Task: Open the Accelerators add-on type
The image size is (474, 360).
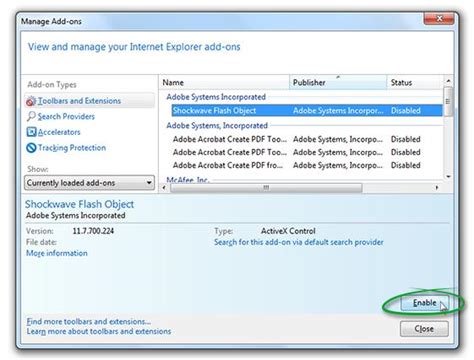Action: [59, 132]
